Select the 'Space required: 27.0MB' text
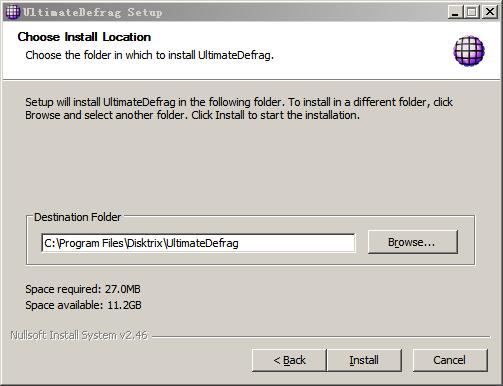The width and height of the screenshot is (503, 386). click(83, 289)
